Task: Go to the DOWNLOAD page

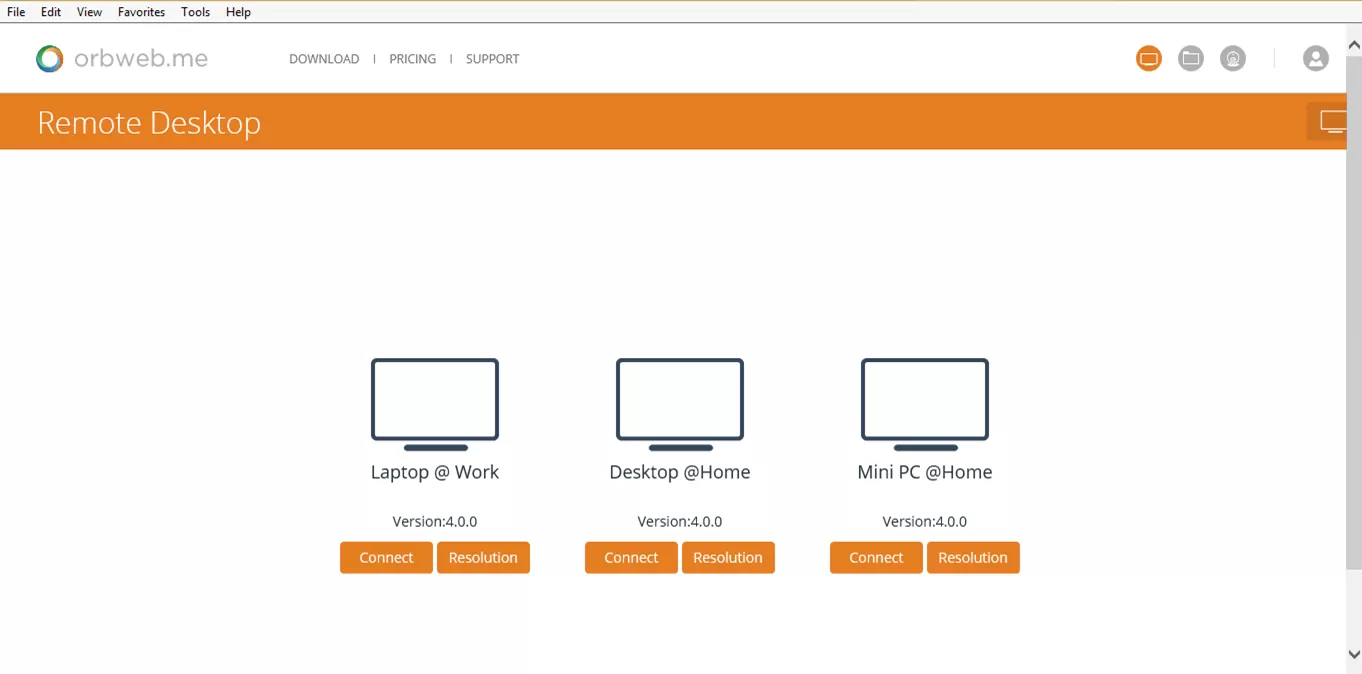Action: pos(324,59)
